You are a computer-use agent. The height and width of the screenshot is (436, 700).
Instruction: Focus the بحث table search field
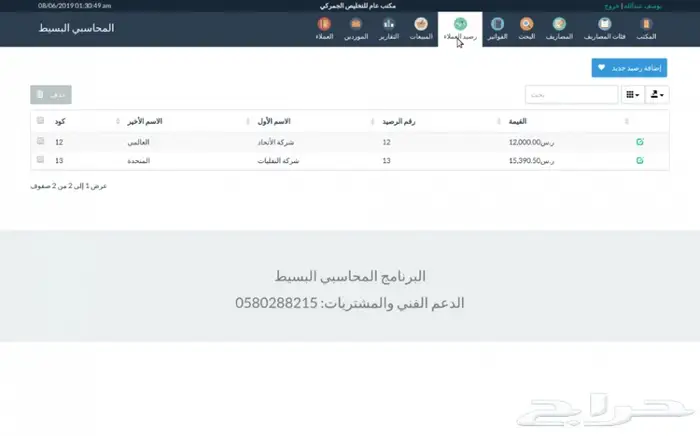pyautogui.click(x=571, y=95)
